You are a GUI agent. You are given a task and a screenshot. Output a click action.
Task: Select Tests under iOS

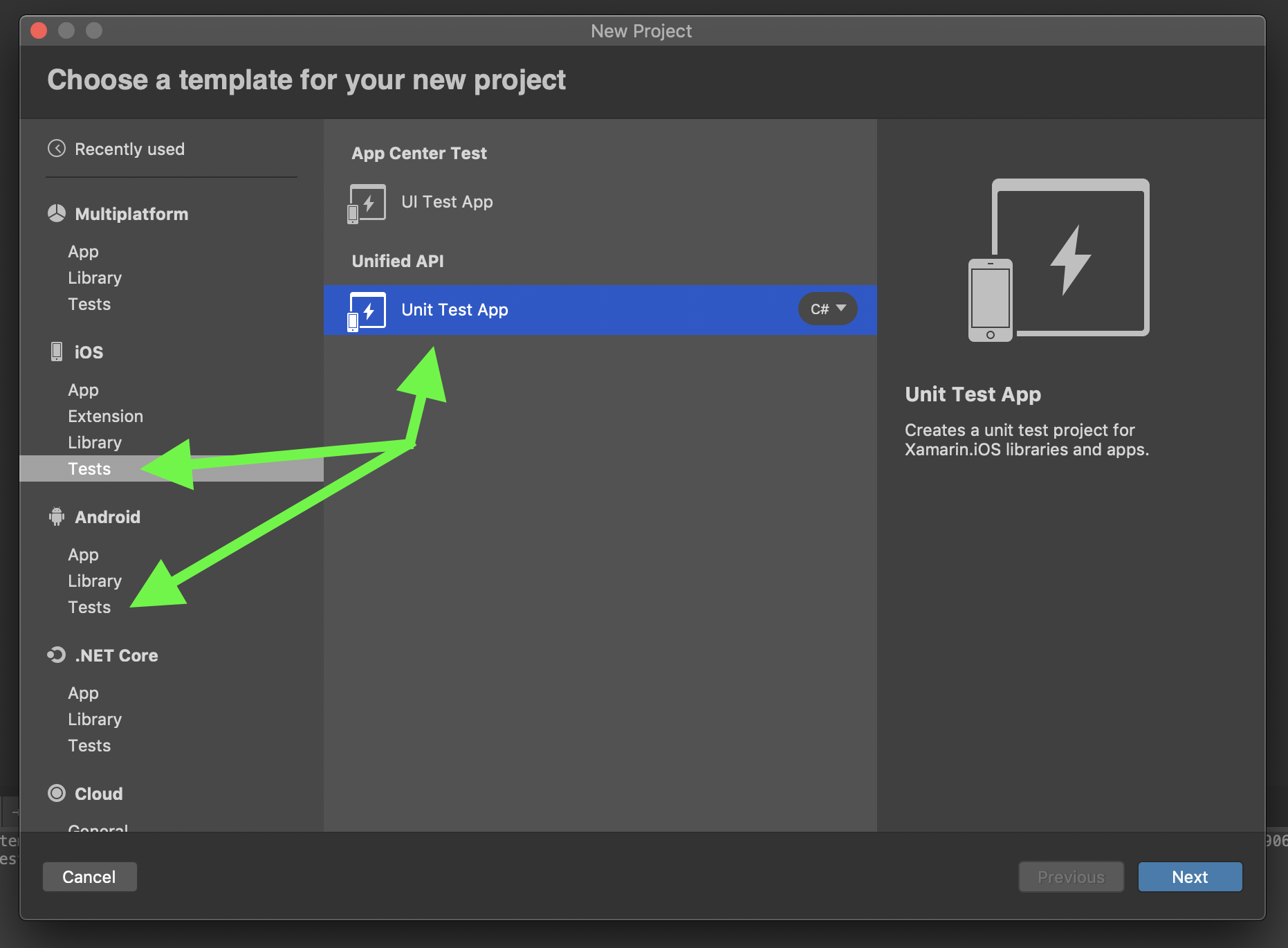[x=89, y=468]
